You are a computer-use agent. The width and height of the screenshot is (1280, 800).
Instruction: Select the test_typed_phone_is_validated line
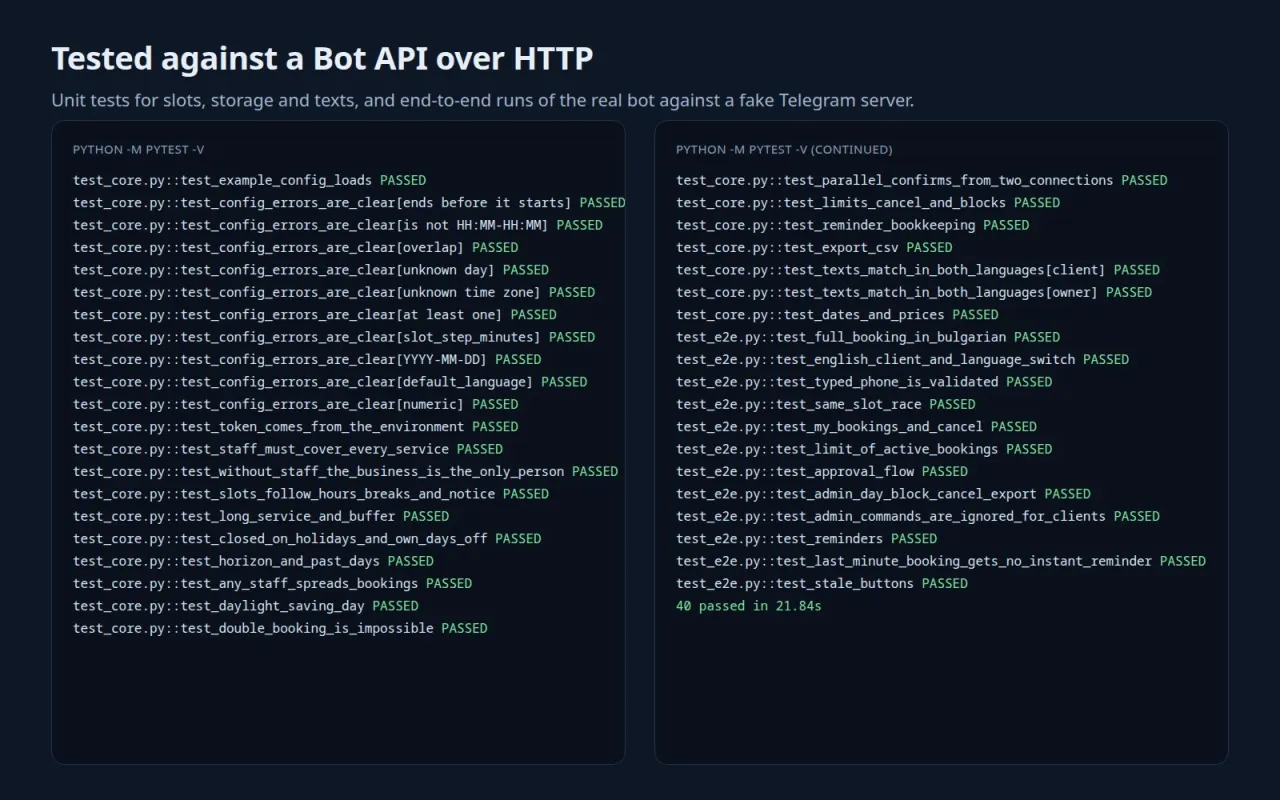[x=864, y=382]
